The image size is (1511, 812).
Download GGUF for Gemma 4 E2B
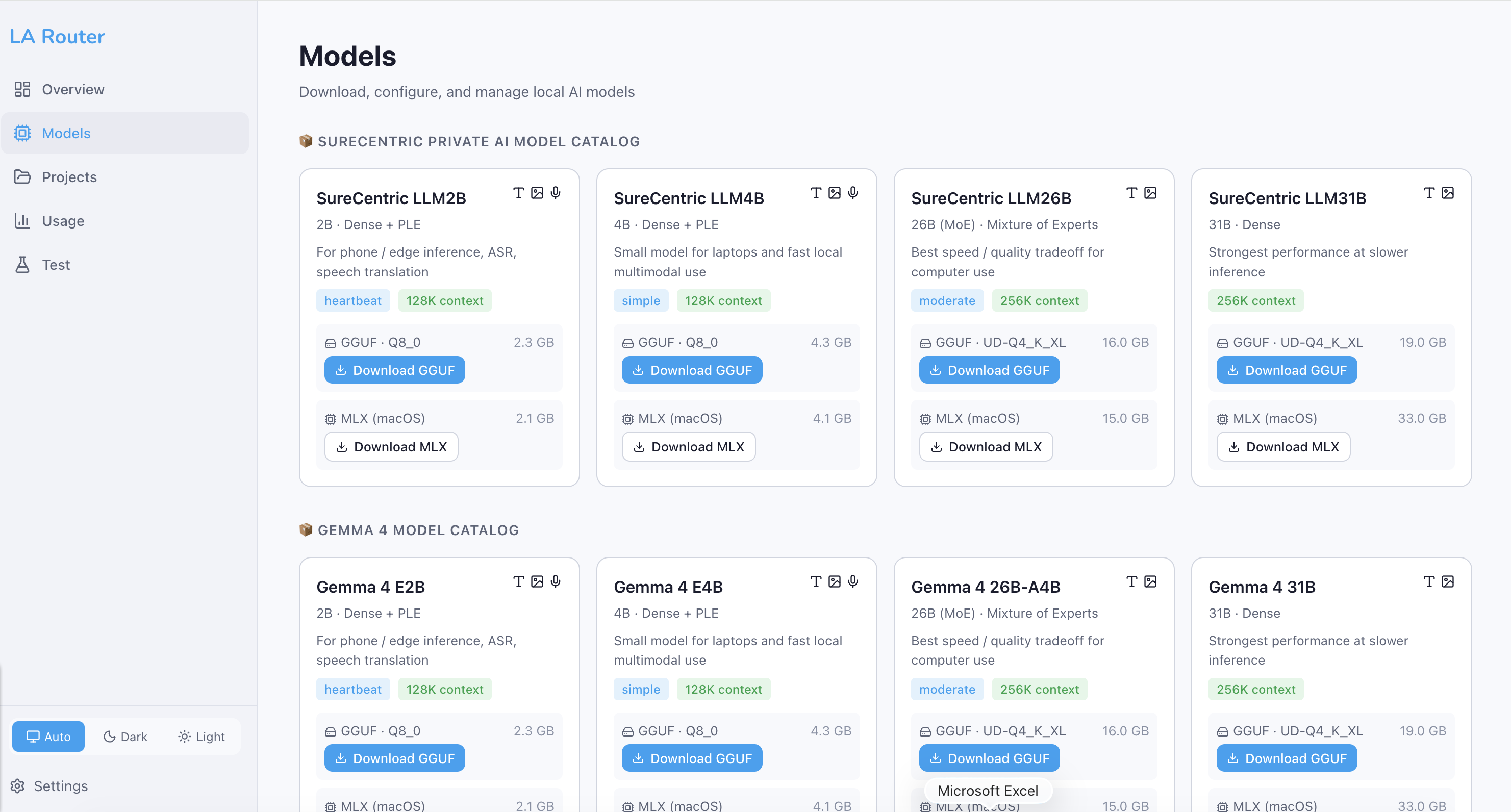(395, 758)
